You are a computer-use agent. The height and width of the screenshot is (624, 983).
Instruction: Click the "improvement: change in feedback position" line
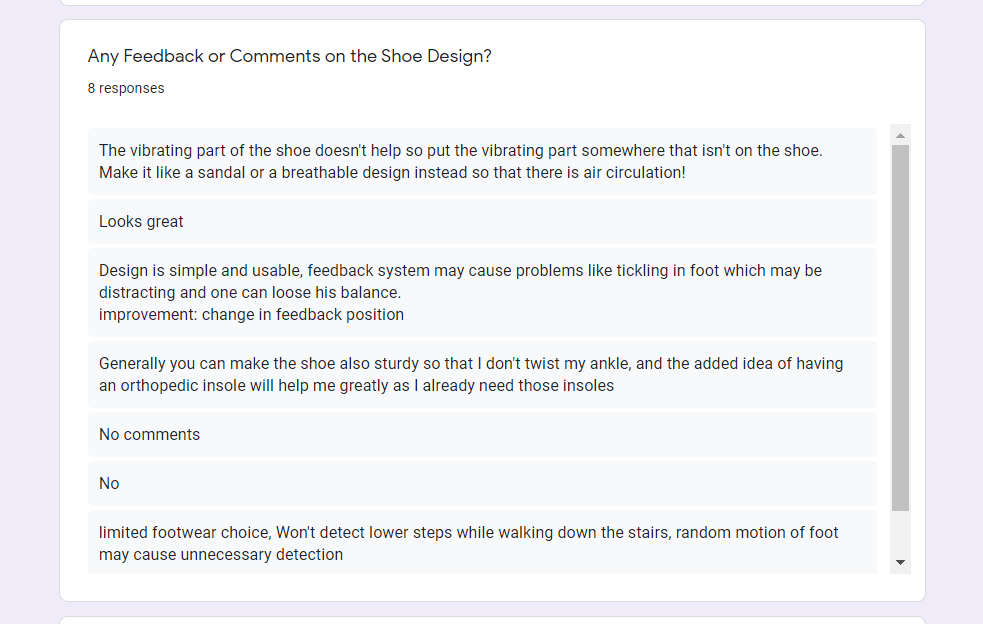(251, 314)
